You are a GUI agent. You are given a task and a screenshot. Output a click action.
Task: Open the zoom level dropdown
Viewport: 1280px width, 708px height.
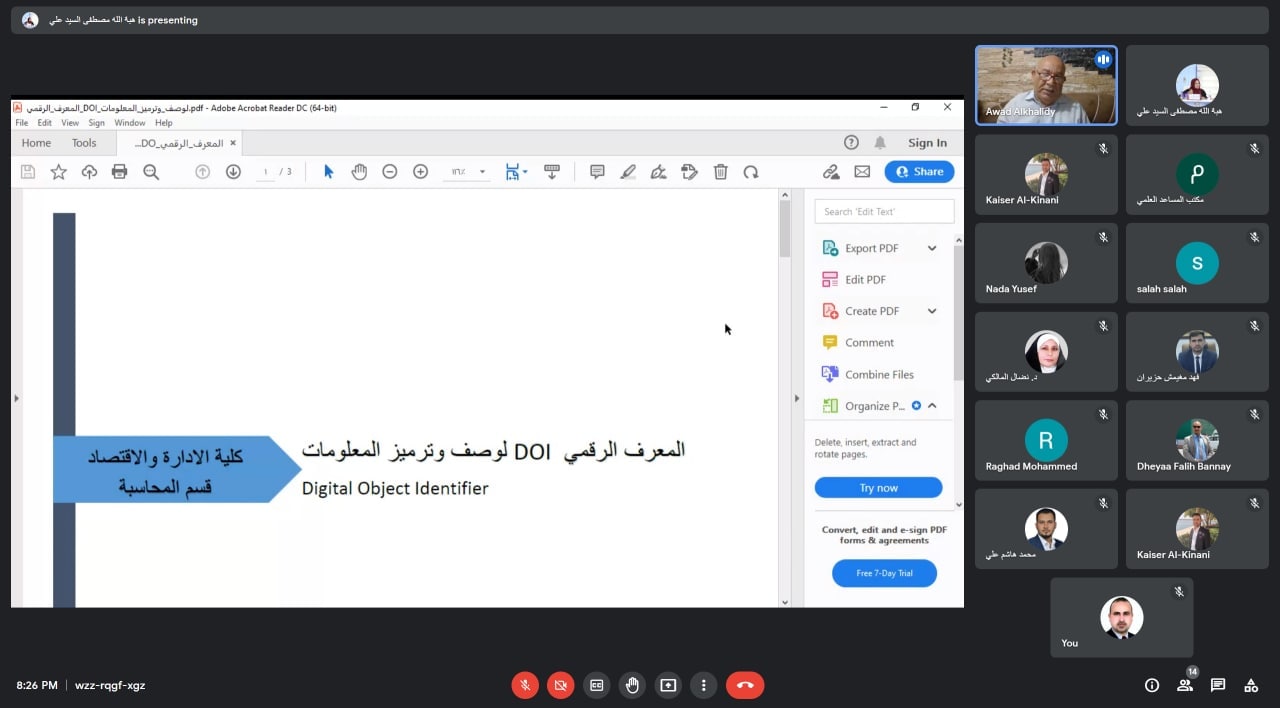coord(482,172)
